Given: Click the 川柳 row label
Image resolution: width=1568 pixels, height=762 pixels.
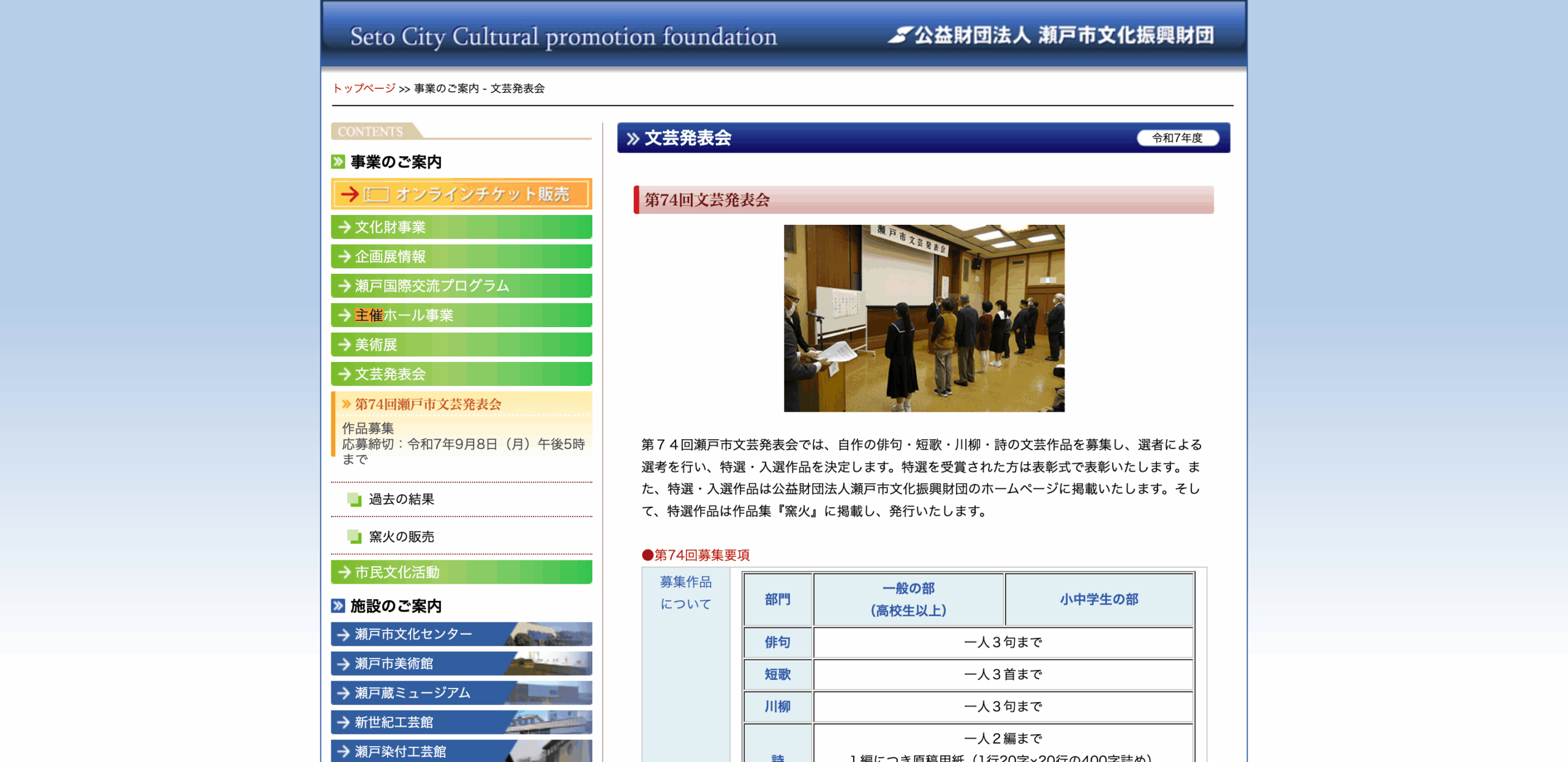Looking at the screenshot, I should tap(778, 706).
